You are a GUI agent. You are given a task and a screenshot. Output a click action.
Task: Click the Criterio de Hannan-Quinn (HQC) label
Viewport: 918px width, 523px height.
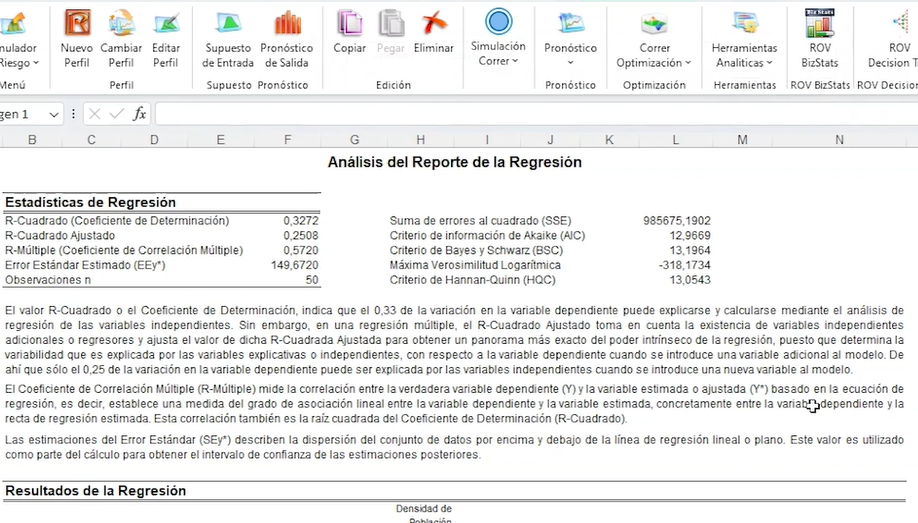click(x=472, y=280)
